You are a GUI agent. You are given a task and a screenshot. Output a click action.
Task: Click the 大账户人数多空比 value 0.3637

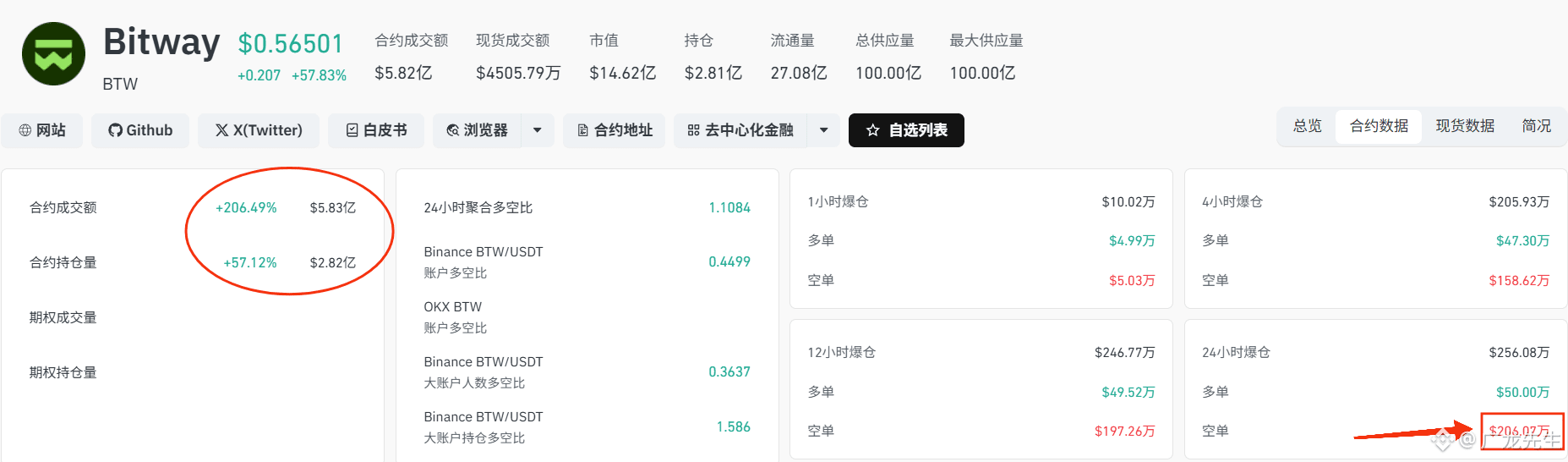(729, 372)
